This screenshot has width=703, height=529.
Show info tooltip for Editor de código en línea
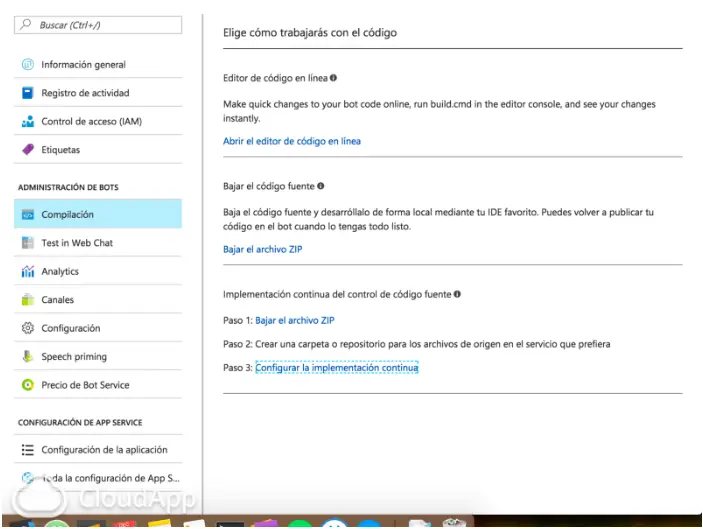pyautogui.click(x=333, y=78)
